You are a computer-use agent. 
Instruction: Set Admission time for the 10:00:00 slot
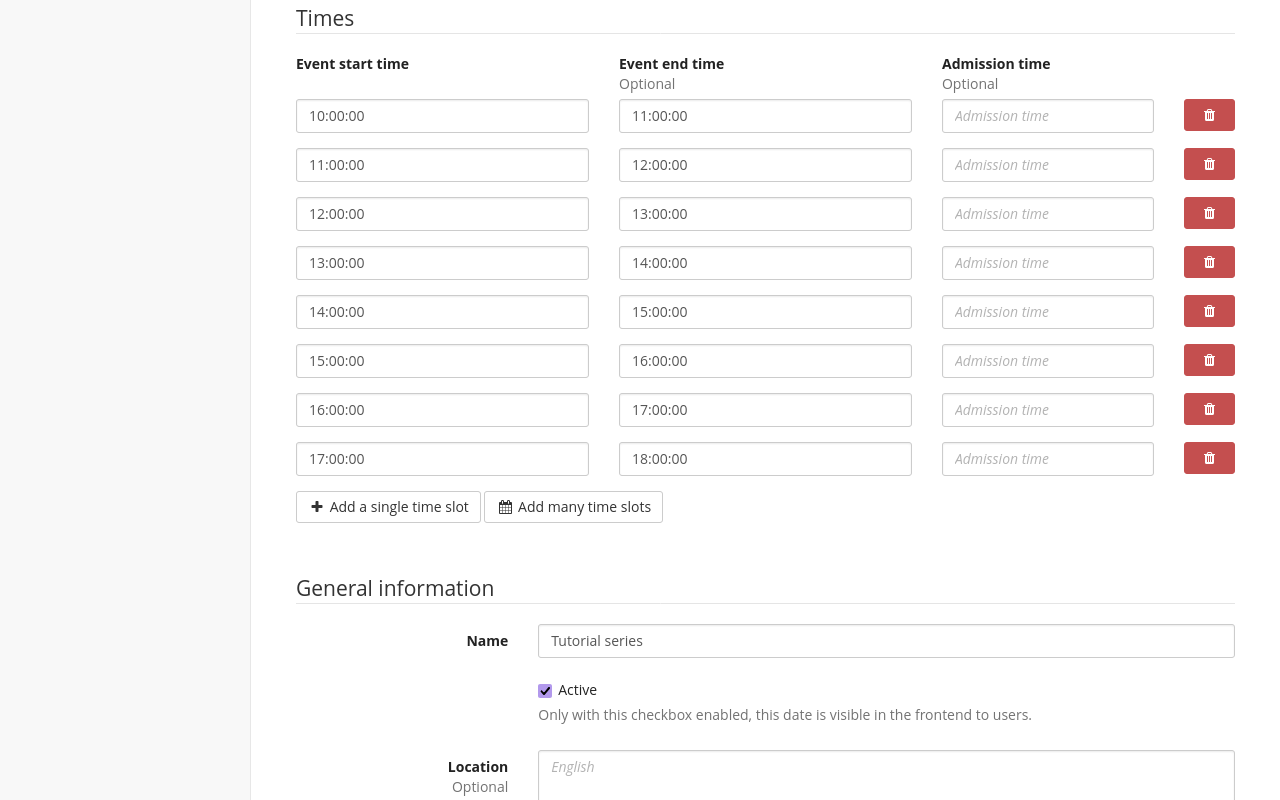click(x=1047, y=116)
